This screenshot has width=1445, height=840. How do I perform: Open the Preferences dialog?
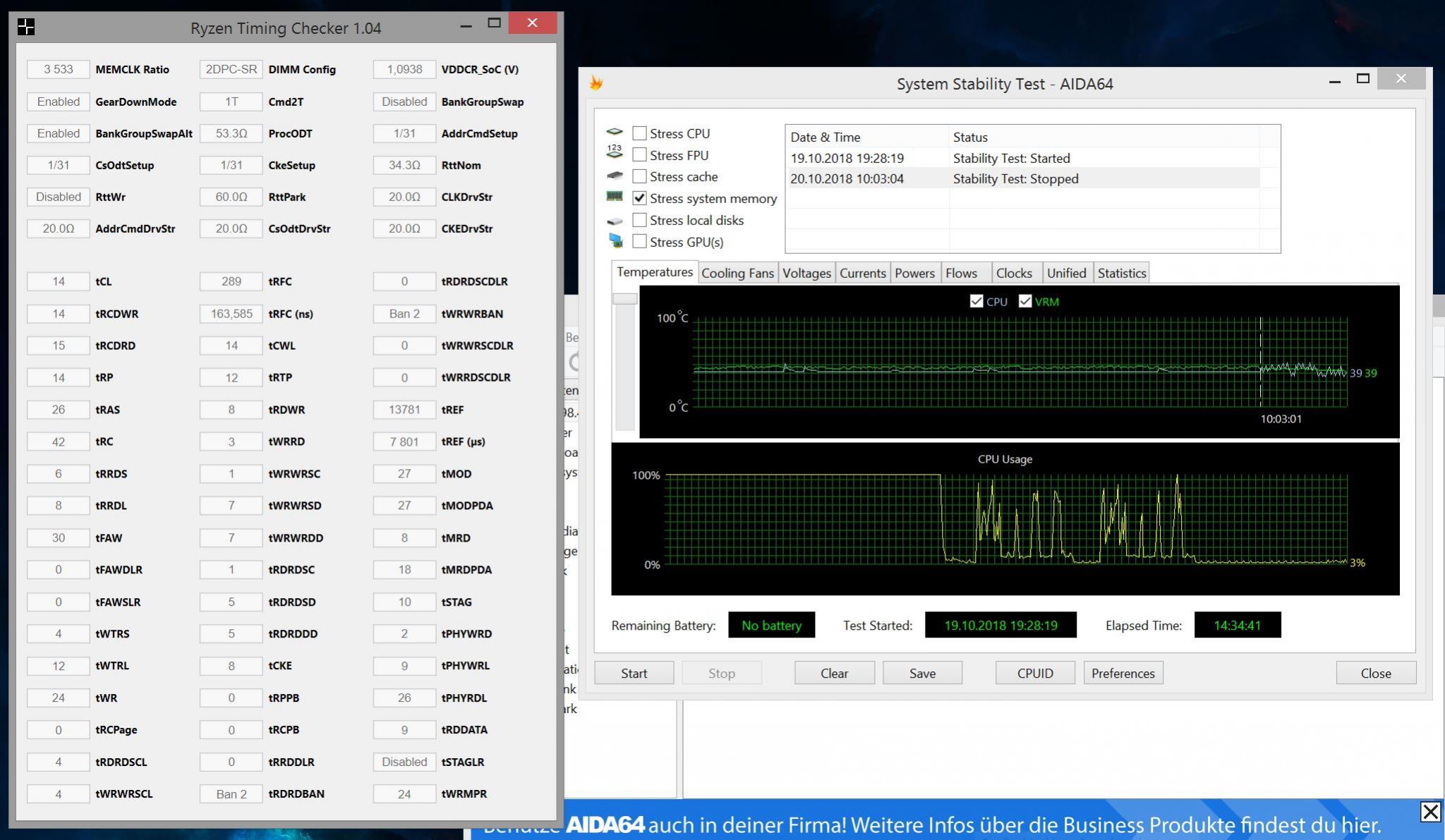tap(1123, 673)
